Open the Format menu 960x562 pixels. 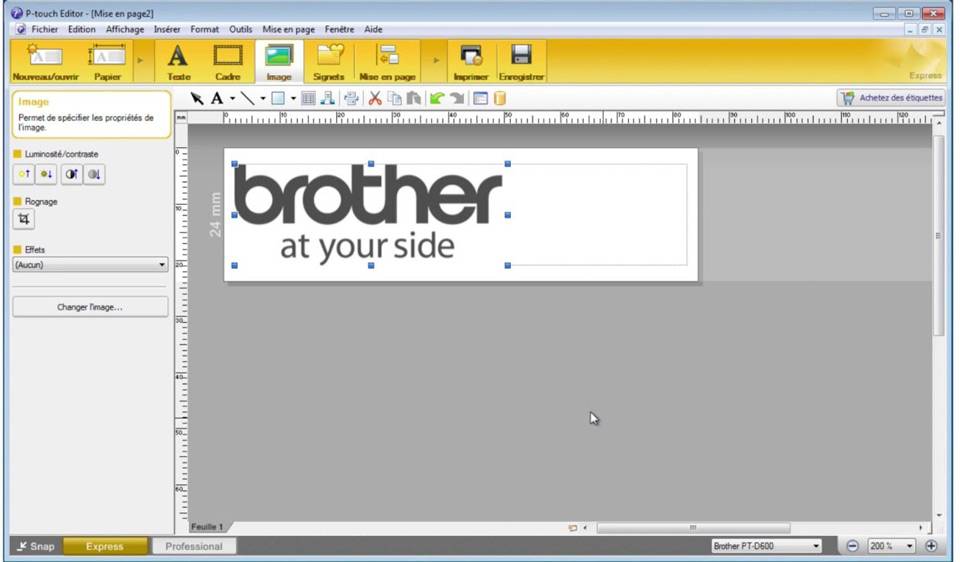coord(204,29)
